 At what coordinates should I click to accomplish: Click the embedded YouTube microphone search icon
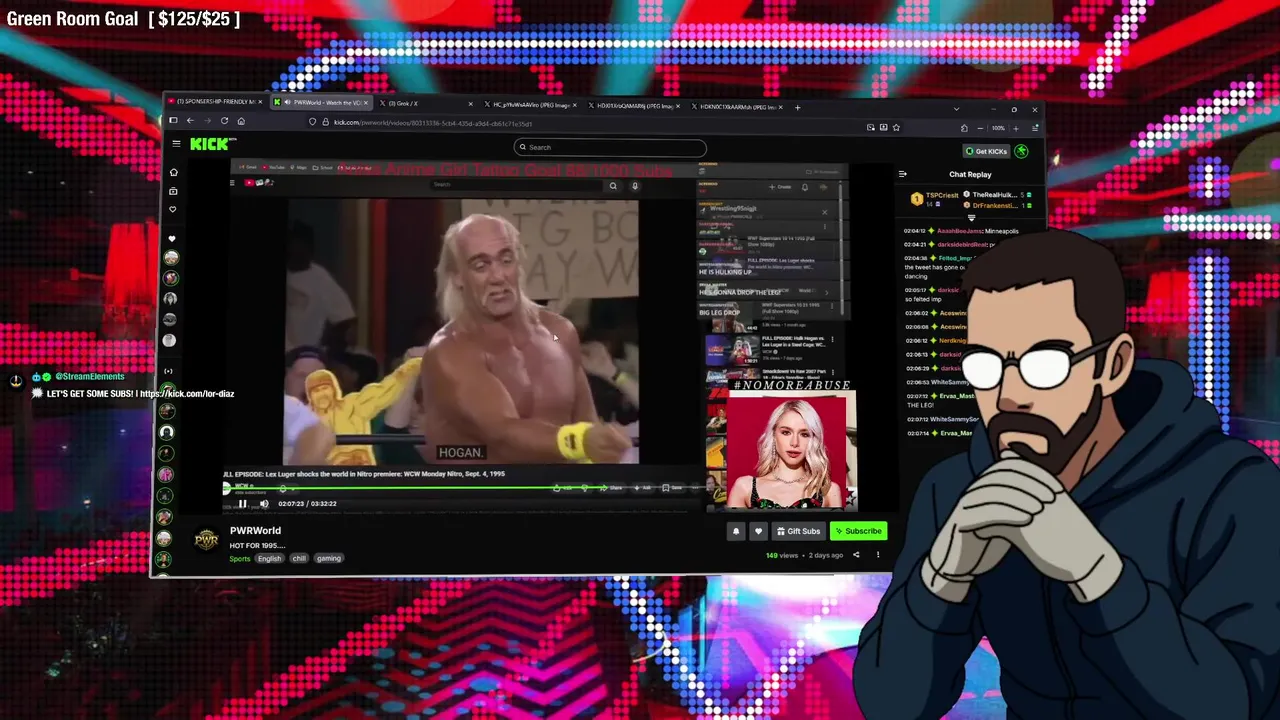(634, 186)
